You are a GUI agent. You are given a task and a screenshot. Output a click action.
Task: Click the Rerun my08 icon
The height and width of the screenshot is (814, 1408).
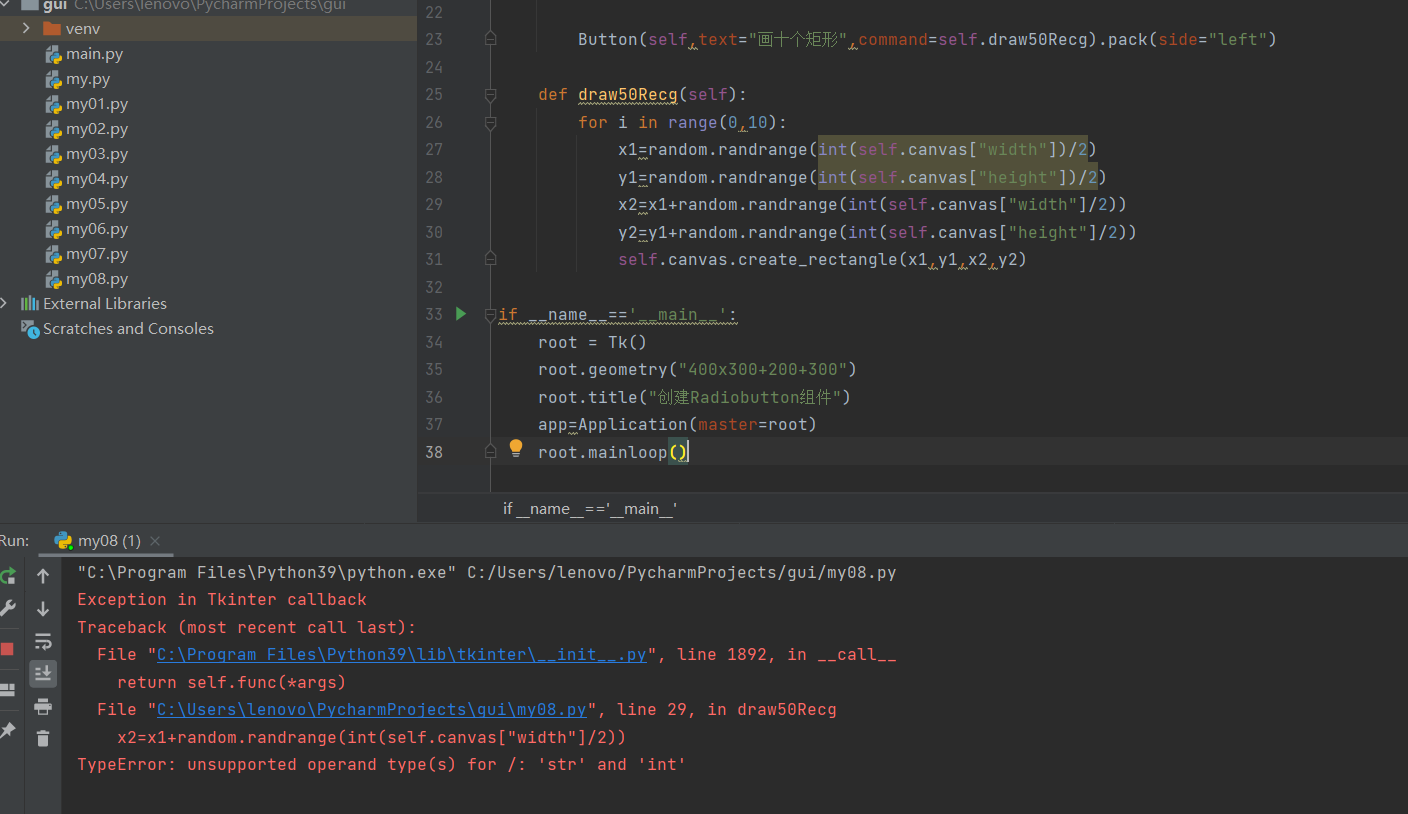coord(7,576)
